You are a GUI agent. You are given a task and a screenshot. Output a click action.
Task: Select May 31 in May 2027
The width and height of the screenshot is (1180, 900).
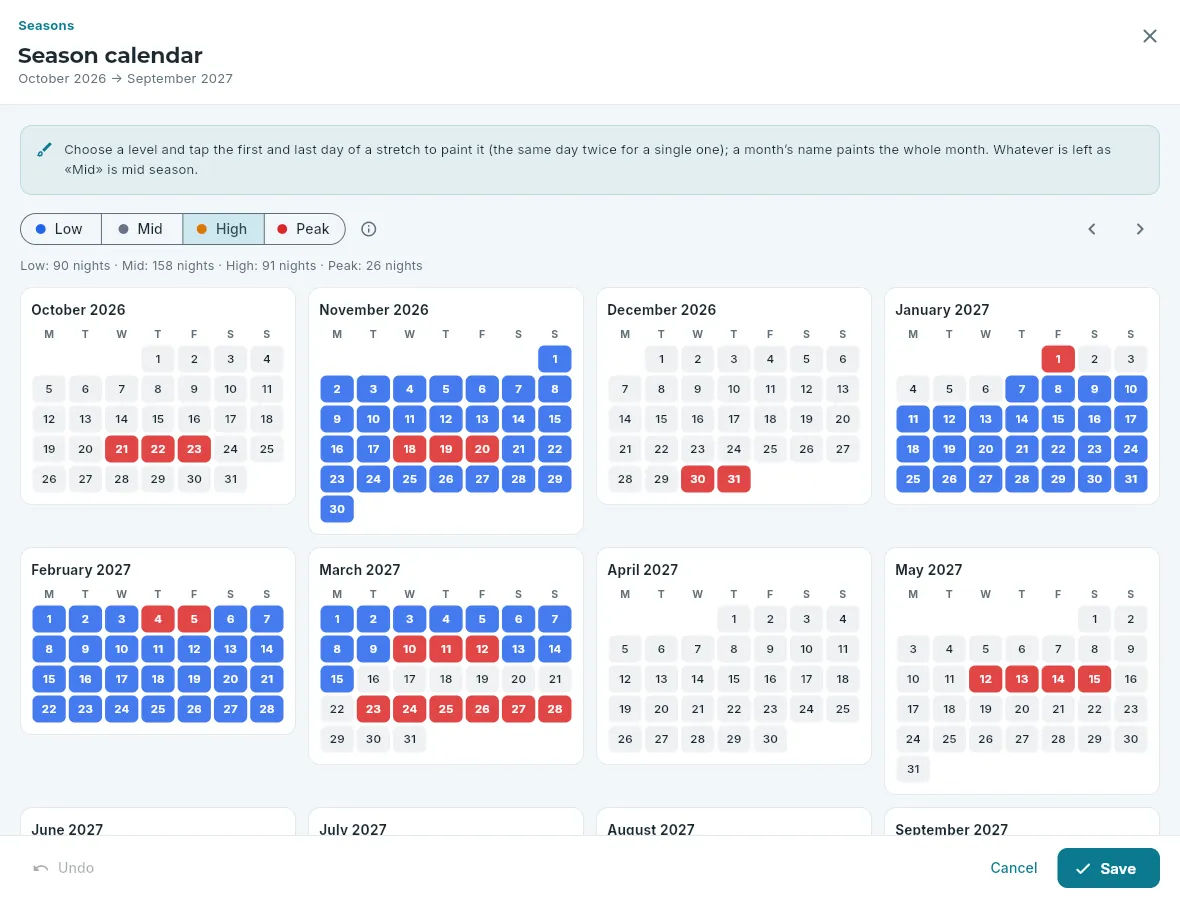913,769
